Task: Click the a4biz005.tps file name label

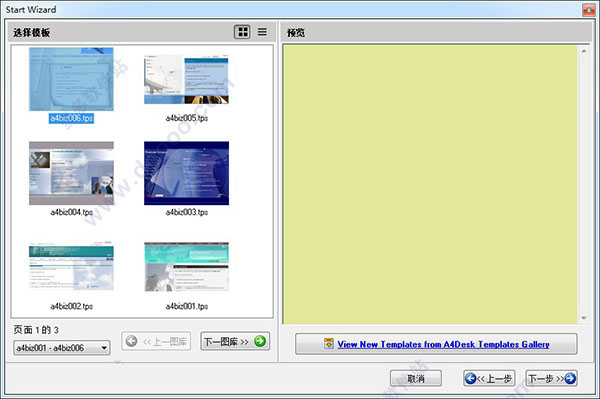Action: [x=187, y=118]
